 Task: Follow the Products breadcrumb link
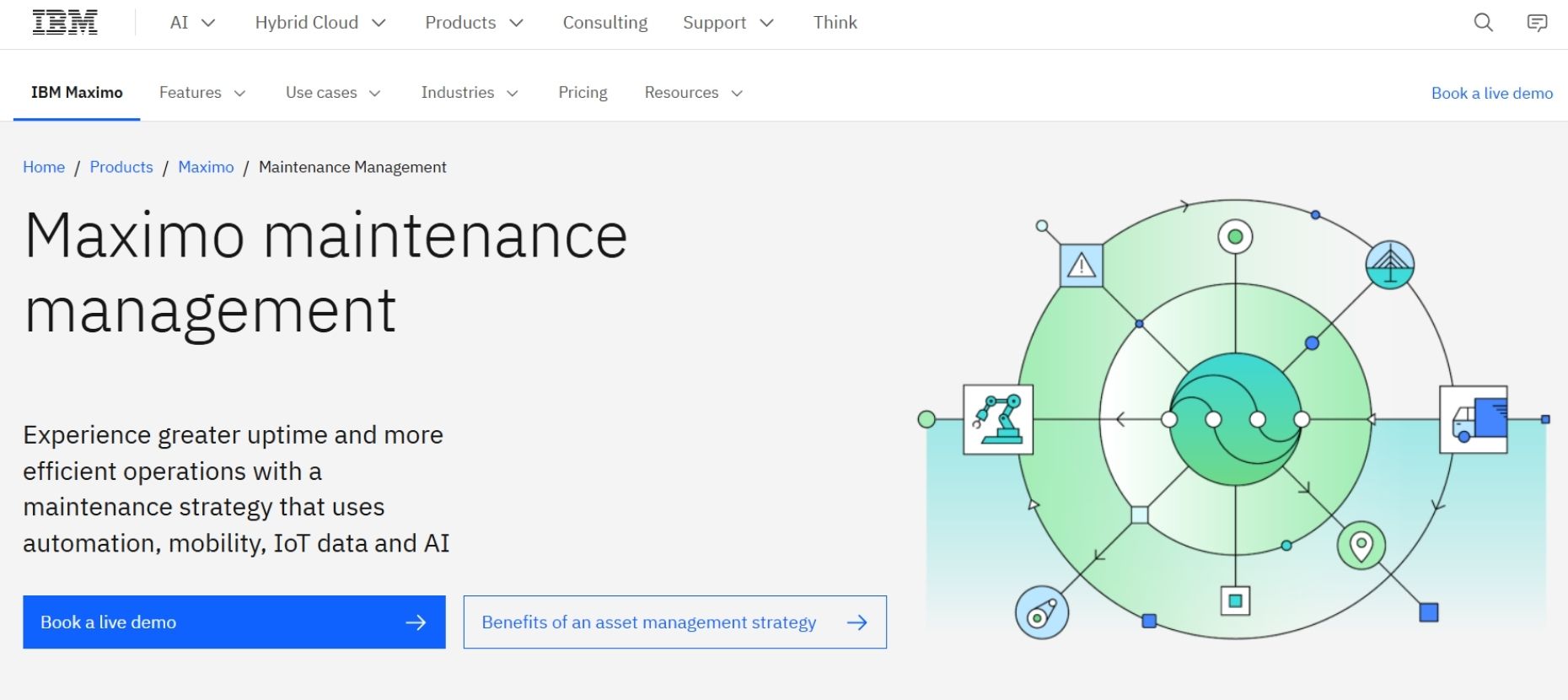coord(121,167)
